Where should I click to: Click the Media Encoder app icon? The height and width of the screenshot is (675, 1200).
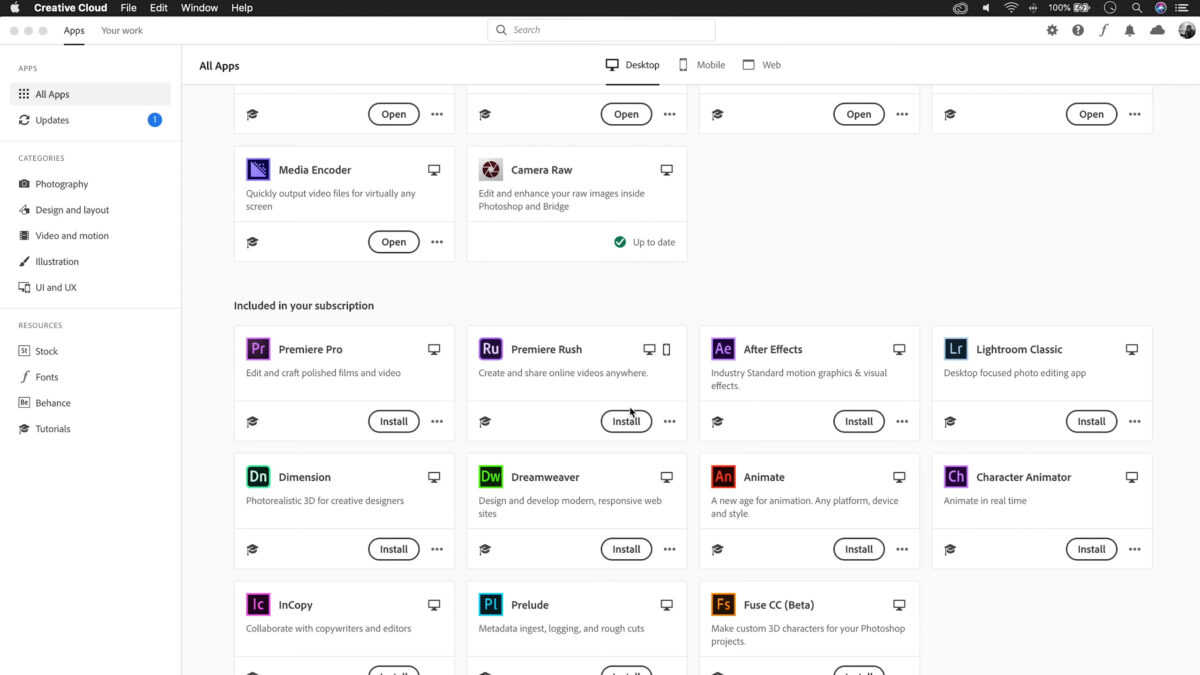coord(258,170)
